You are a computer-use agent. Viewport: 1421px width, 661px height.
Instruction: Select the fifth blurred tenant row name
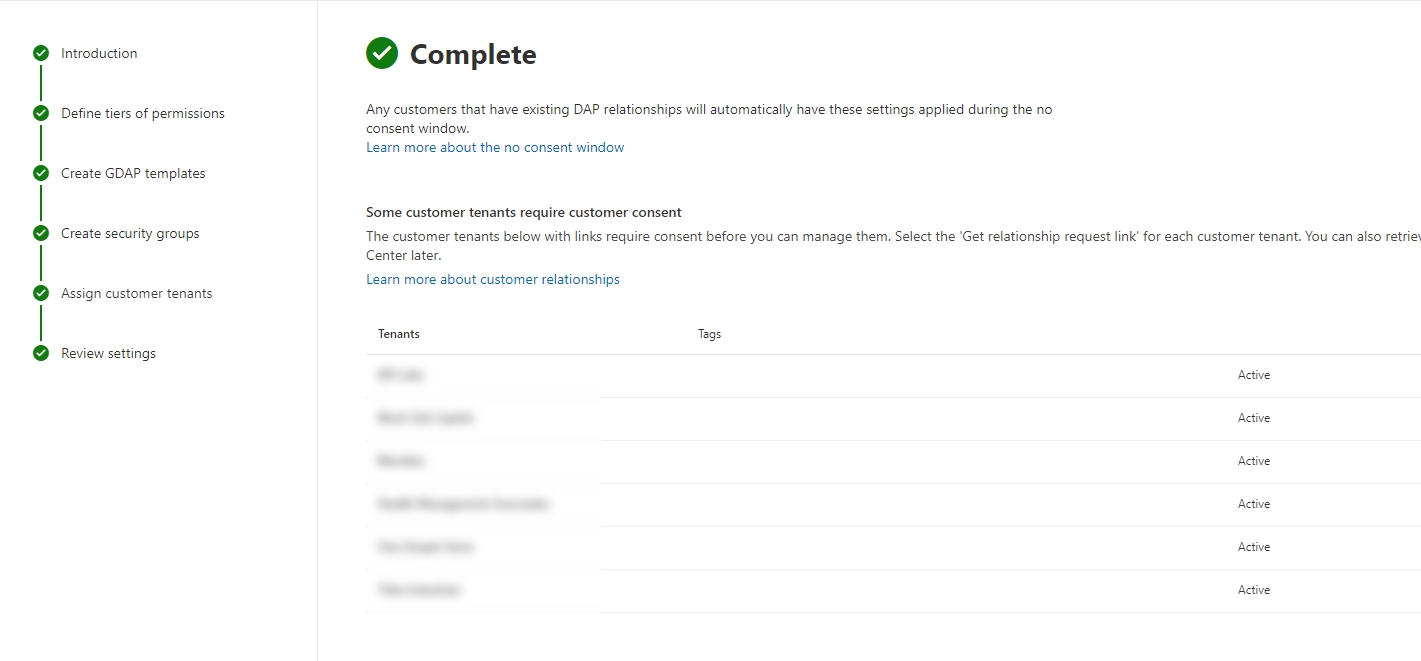pyautogui.click(x=426, y=547)
